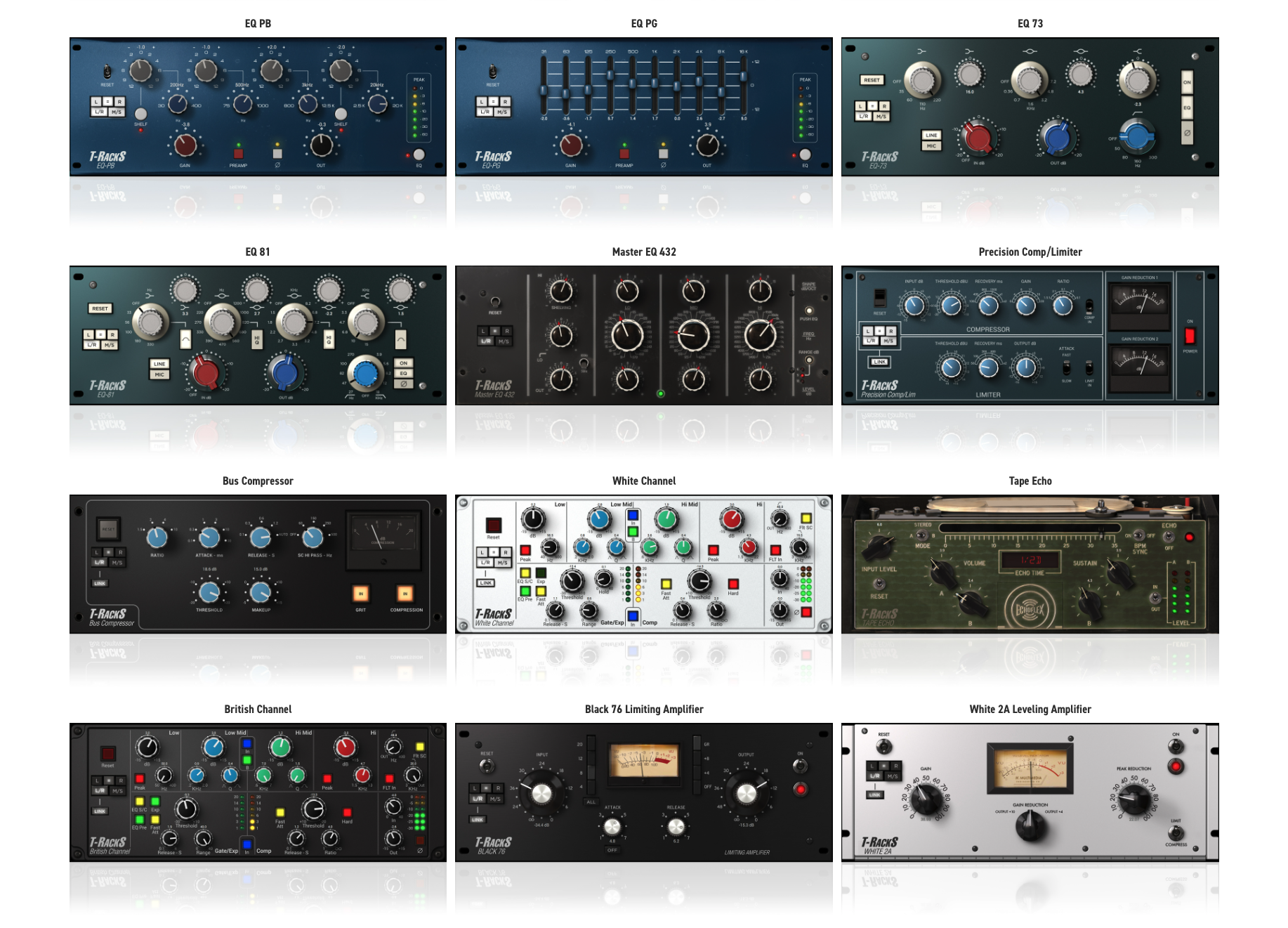Viewport: 1288px width, 928px height.
Task: Toggle the EQ S/C button on White Channel
Action: point(525,573)
